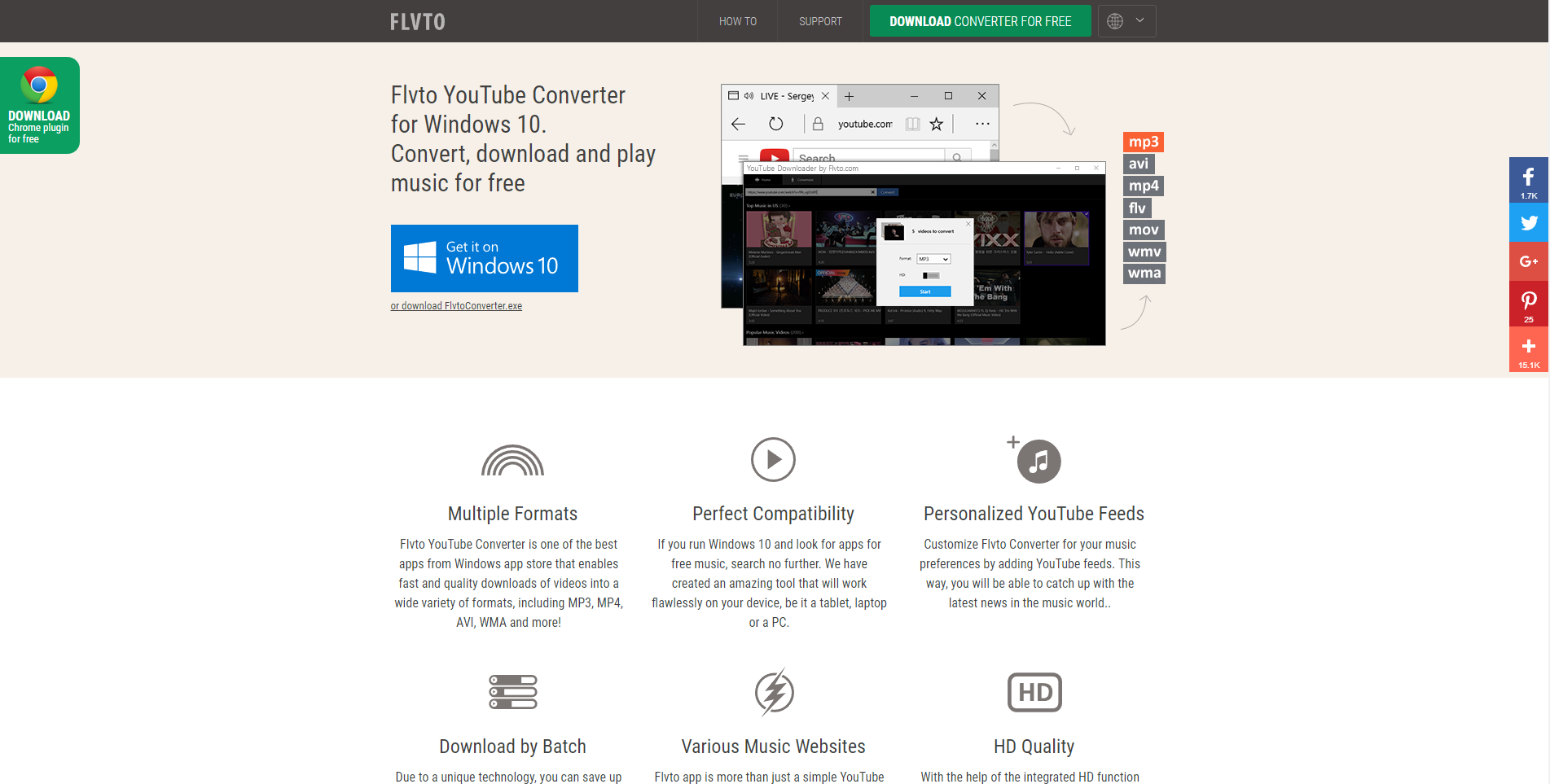Select the mp3 format label
The height and width of the screenshot is (784, 1550).
click(1143, 142)
